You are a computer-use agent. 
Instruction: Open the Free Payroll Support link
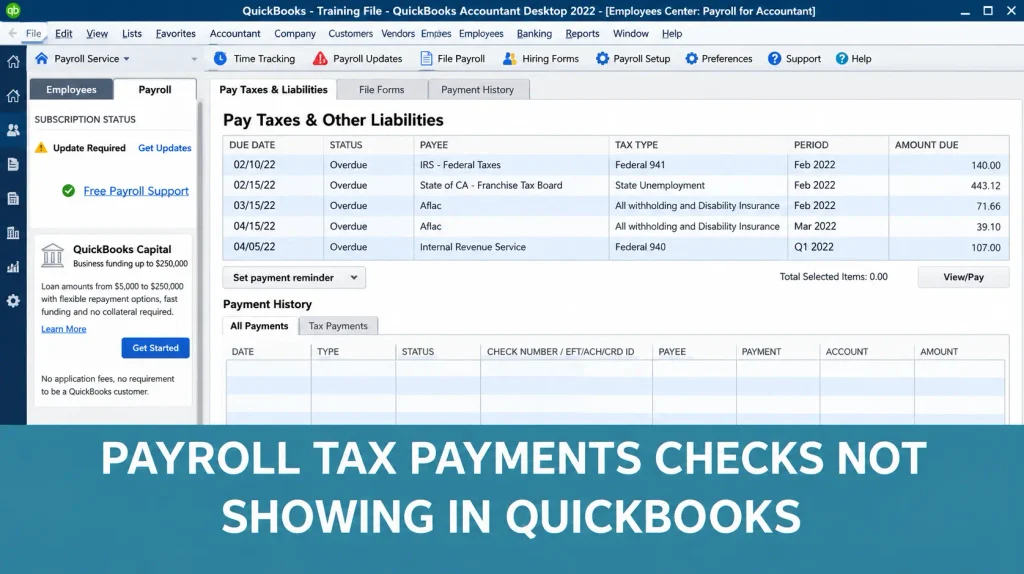click(136, 191)
